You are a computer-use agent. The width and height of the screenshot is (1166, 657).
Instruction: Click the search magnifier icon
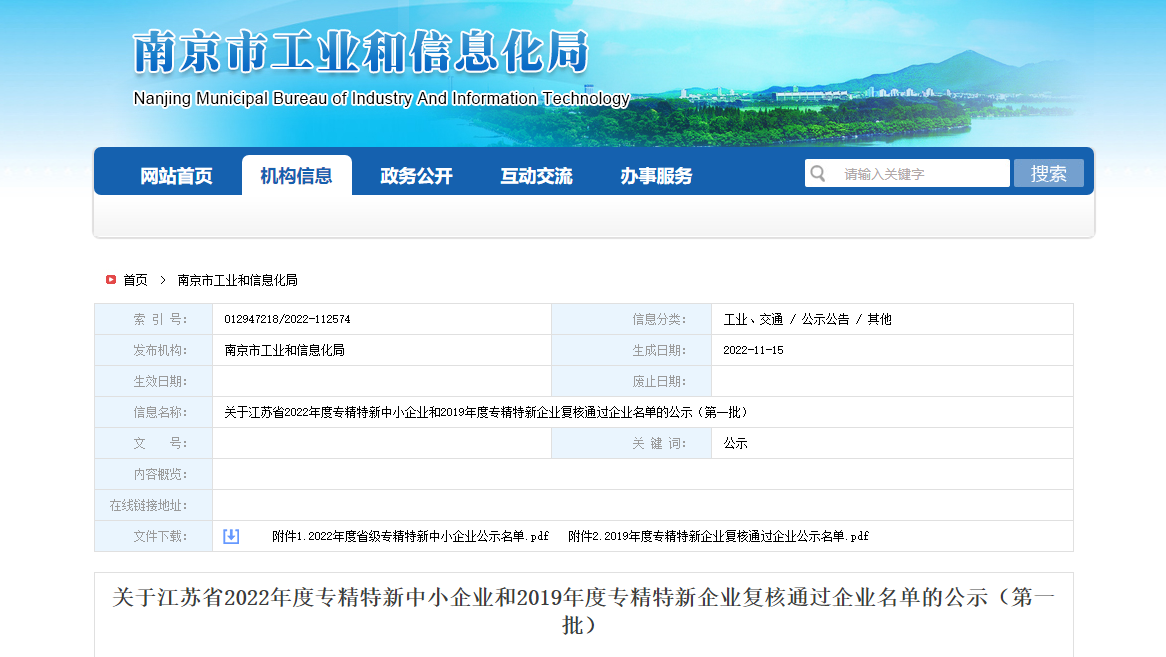point(818,174)
